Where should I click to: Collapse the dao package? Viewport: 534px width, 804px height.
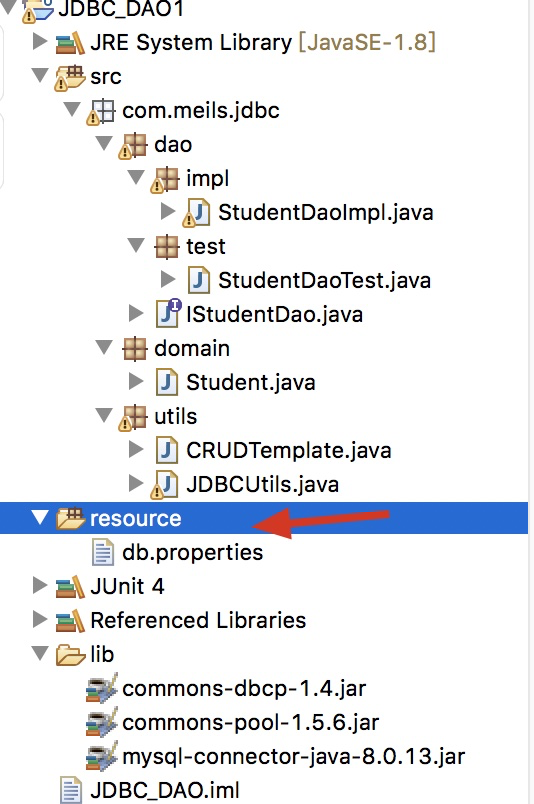[104, 143]
